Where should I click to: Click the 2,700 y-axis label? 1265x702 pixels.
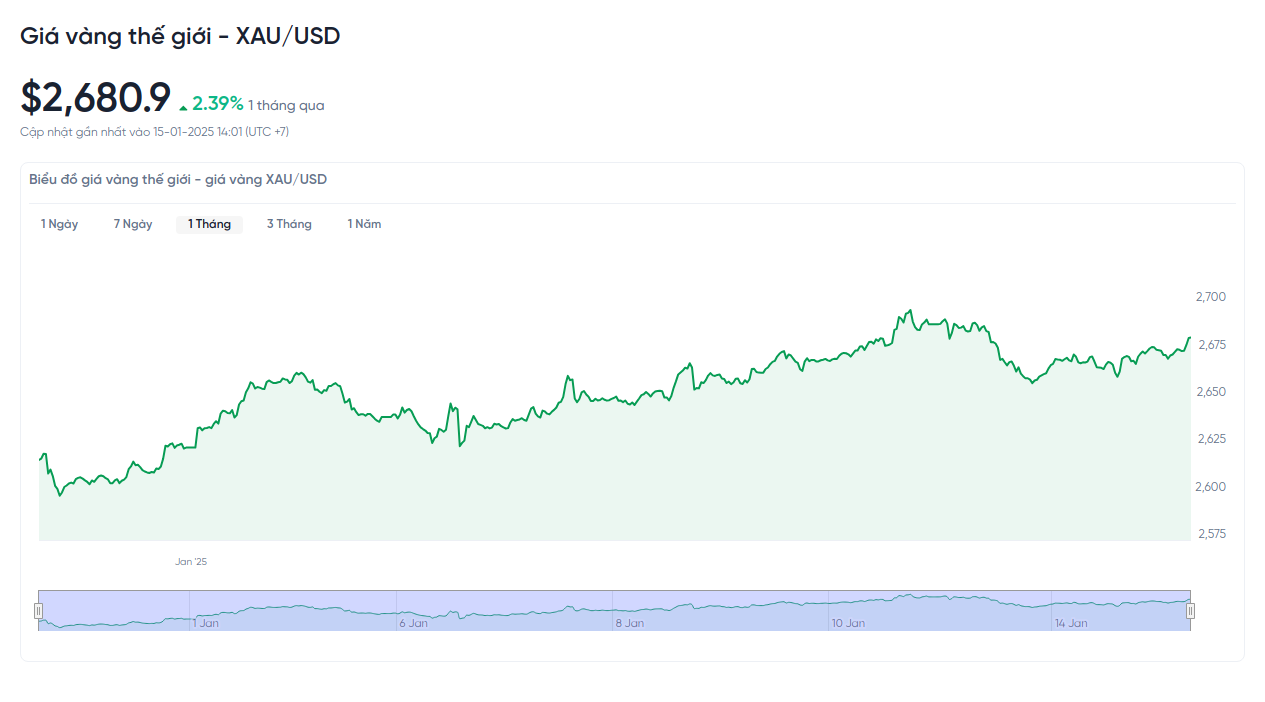(1210, 297)
